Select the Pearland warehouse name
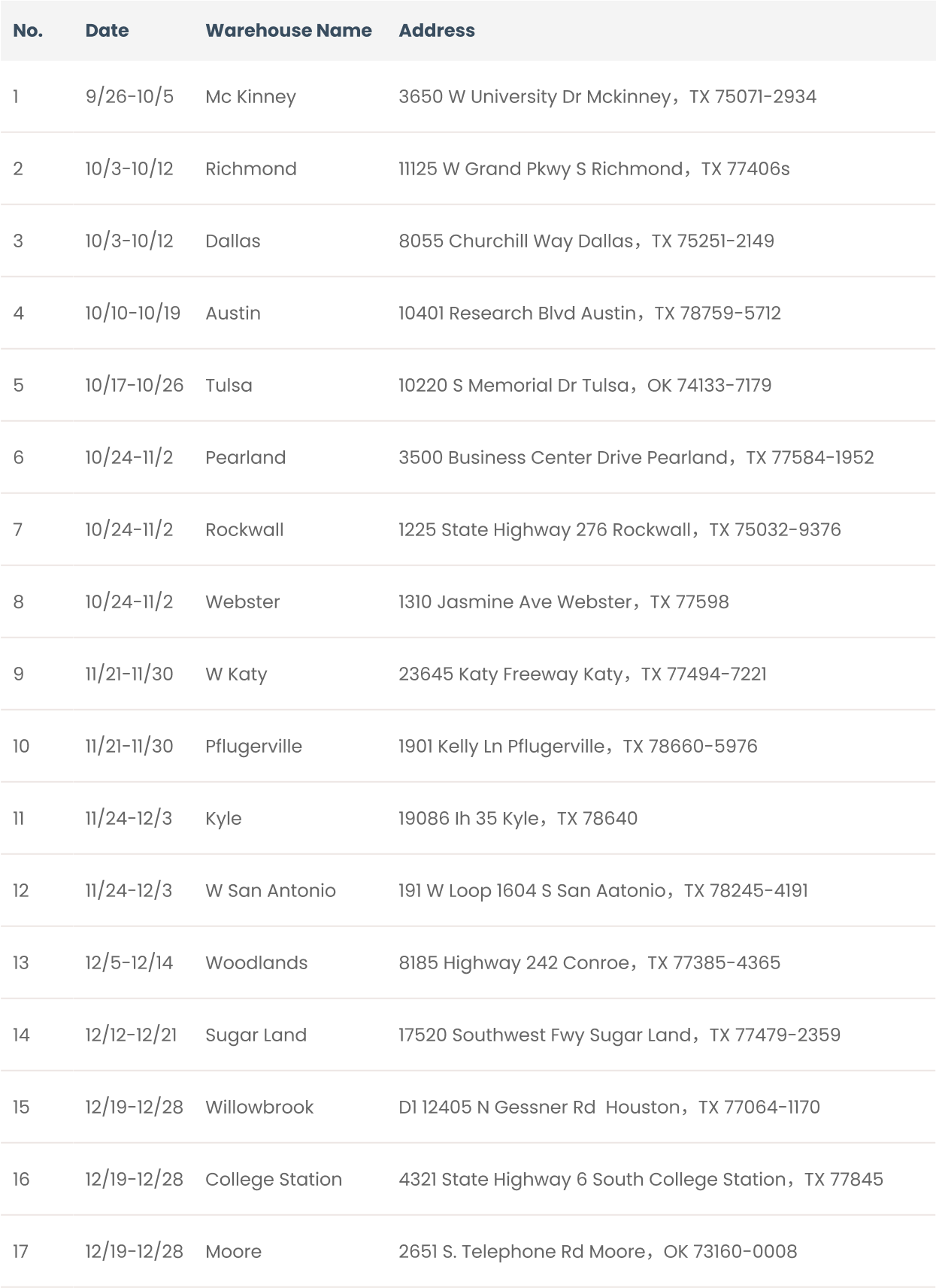This screenshot has width=936, height=1288. tap(246, 458)
